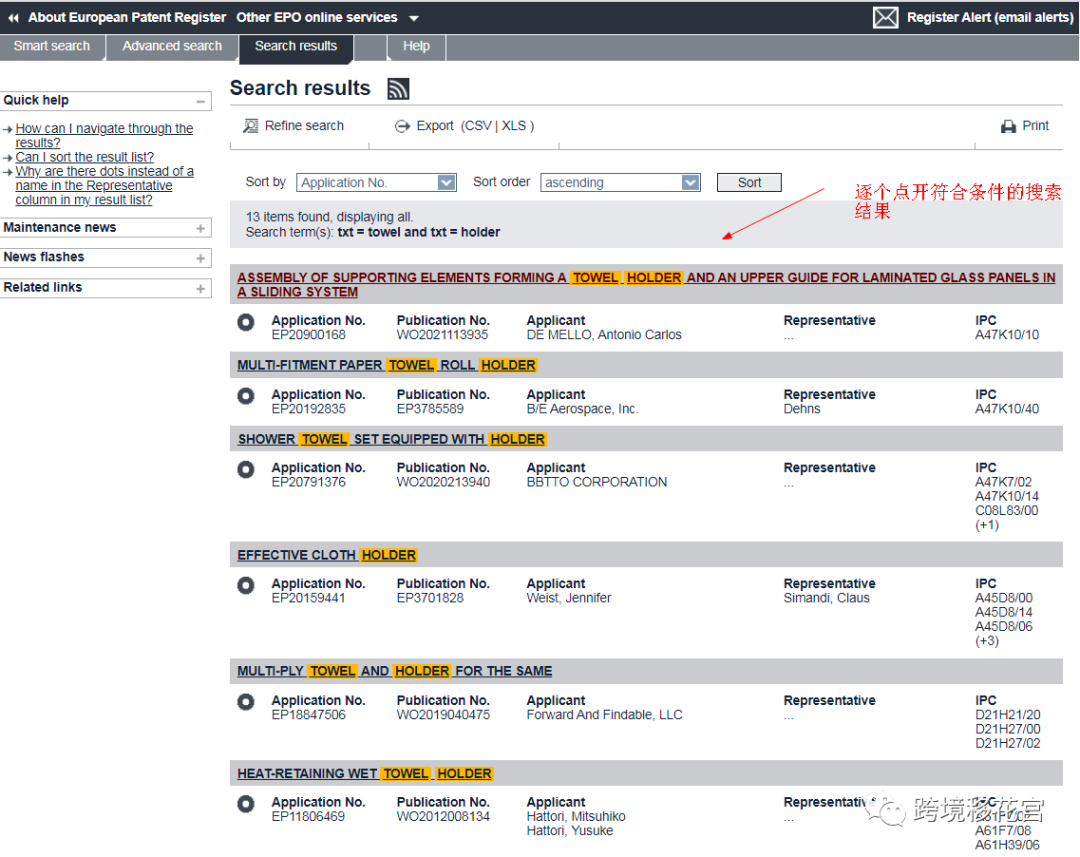Click publication number WO2021113935
1080x857 pixels.
click(442, 335)
